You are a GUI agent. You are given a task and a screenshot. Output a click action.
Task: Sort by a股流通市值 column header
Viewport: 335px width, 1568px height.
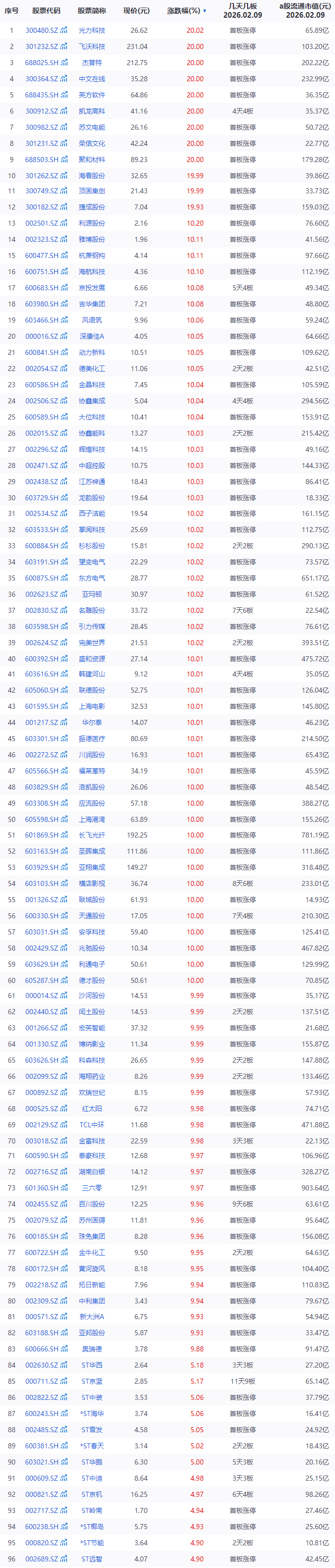(303, 10)
